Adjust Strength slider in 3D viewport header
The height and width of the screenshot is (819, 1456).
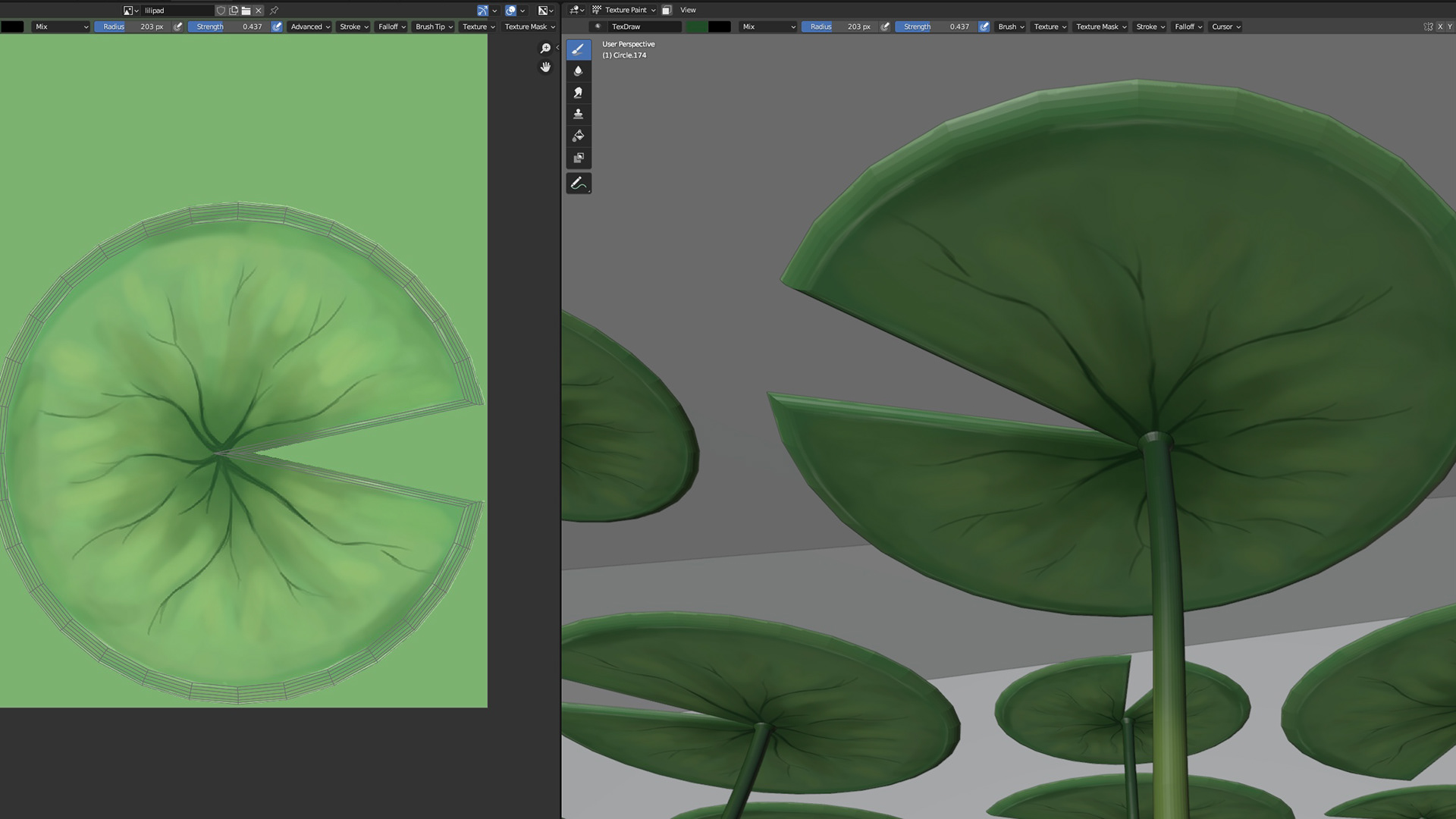pos(936,27)
